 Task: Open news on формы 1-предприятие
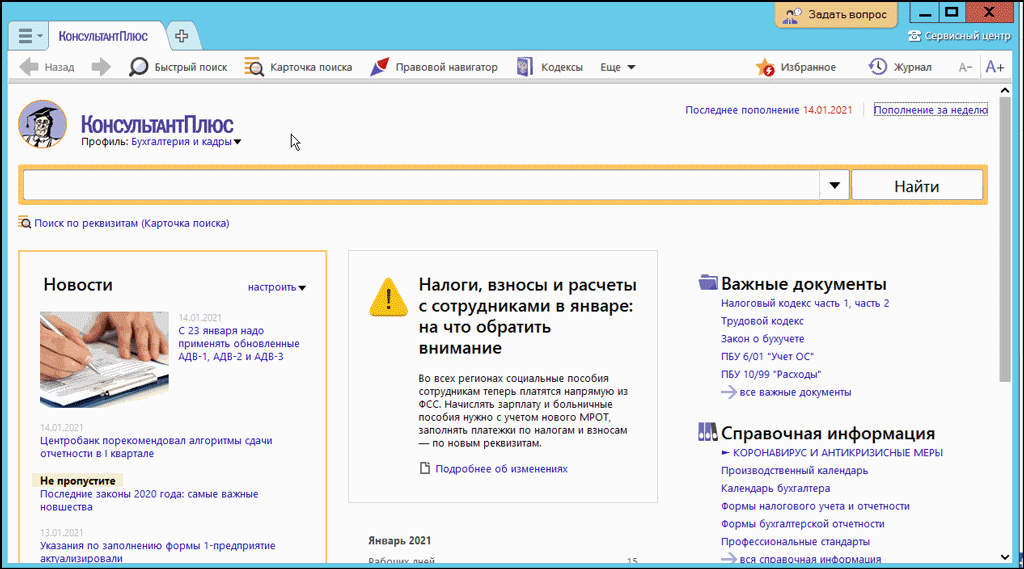pos(157,551)
